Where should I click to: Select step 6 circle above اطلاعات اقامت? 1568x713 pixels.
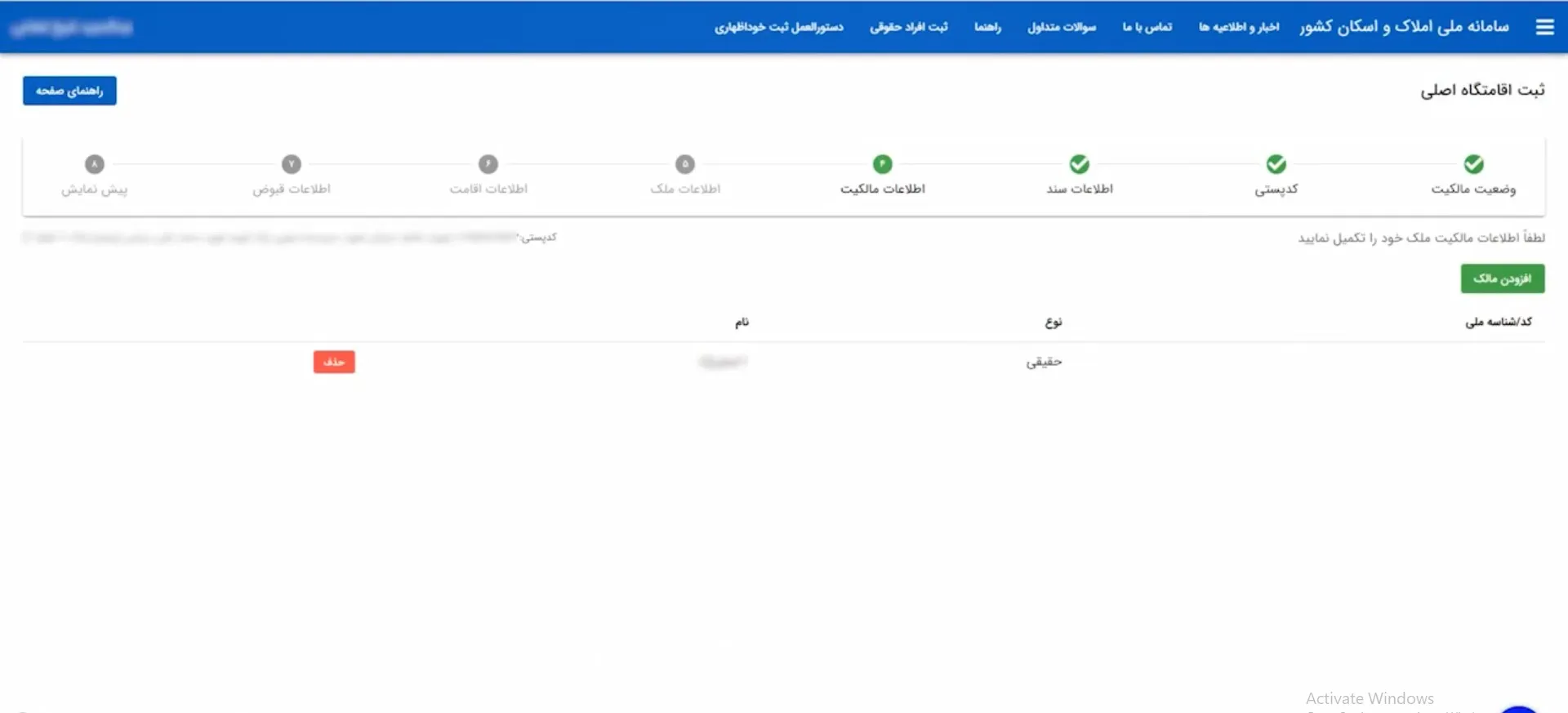coord(488,164)
